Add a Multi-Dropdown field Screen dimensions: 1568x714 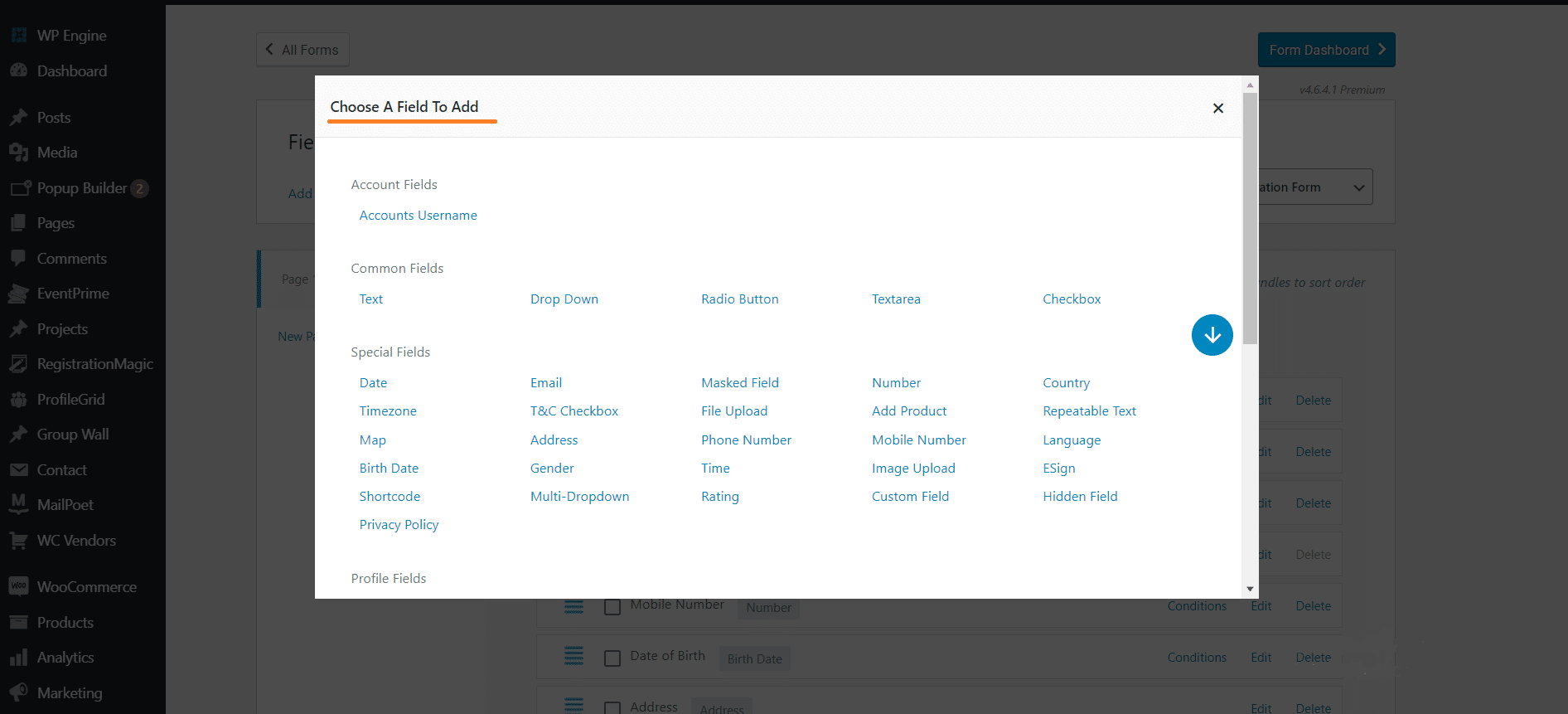[579, 497]
